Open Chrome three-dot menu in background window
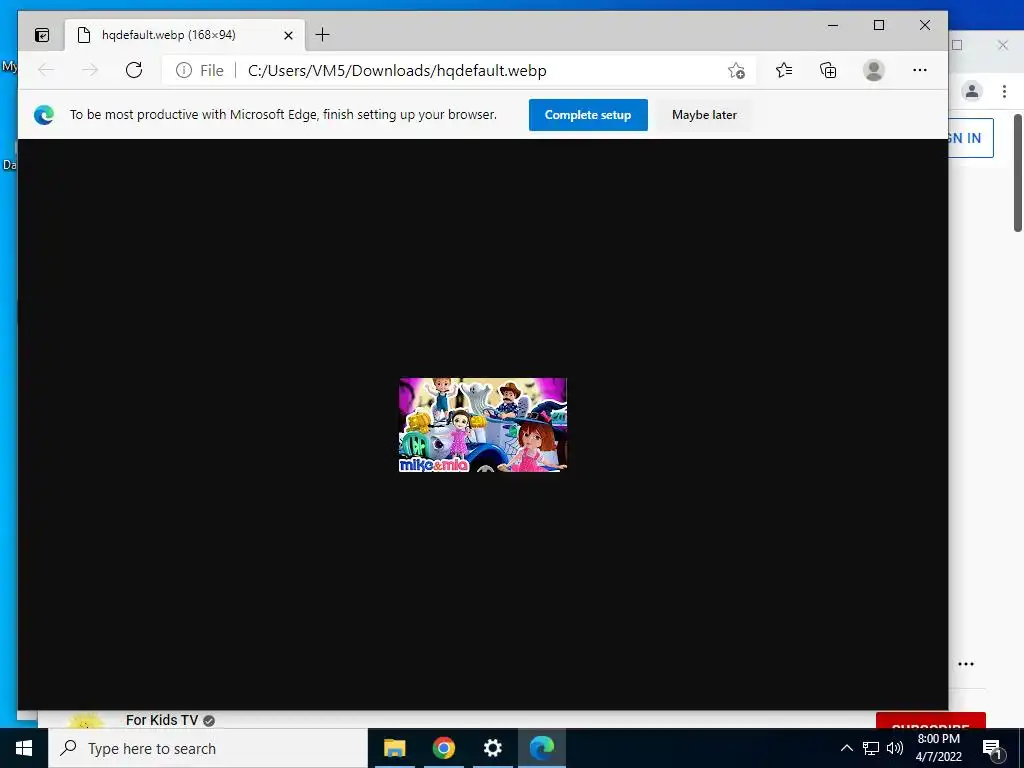The height and width of the screenshot is (768, 1024). [1004, 91]
